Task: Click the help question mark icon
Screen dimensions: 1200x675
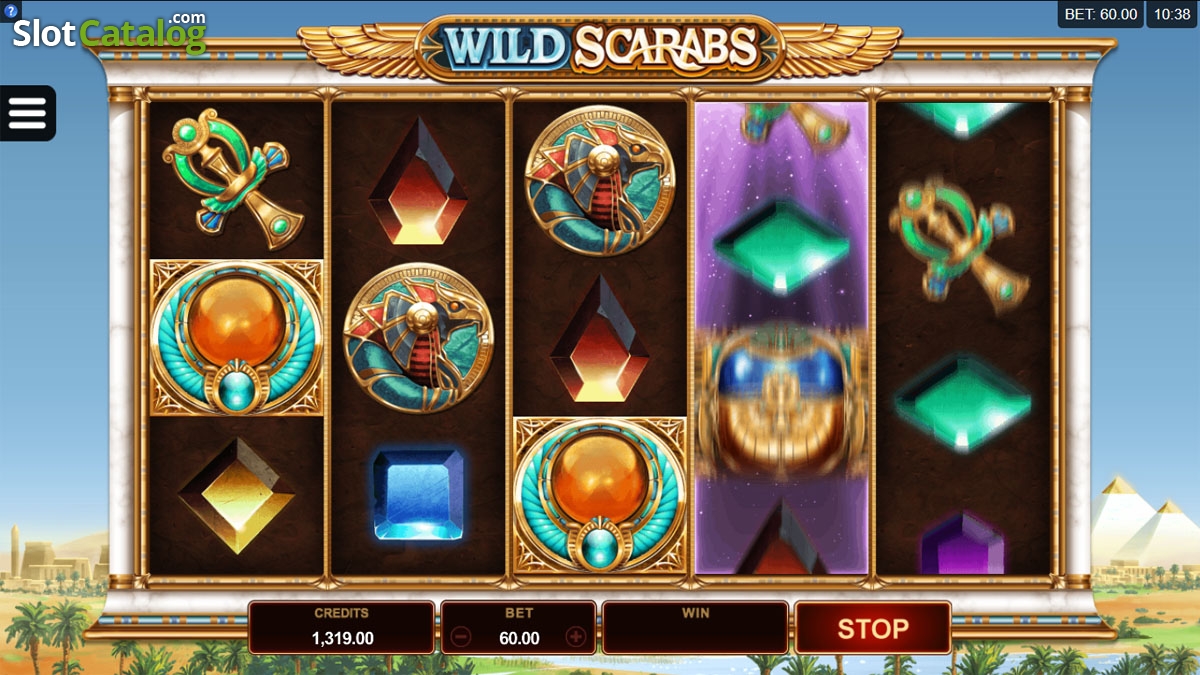Action: click(11, 11)
